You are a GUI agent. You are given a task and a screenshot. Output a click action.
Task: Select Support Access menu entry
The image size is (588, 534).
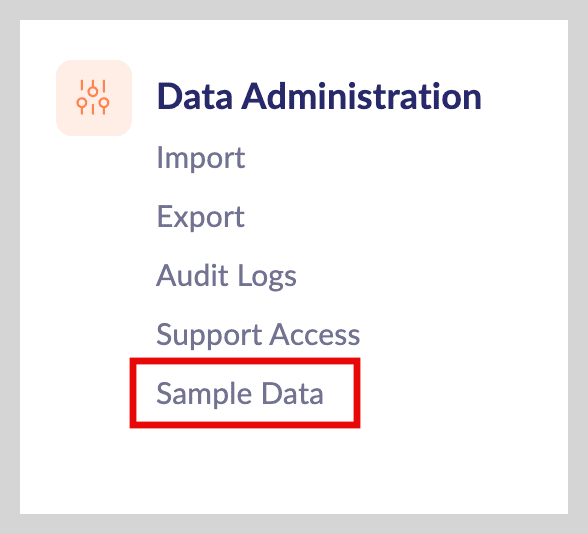258,334
